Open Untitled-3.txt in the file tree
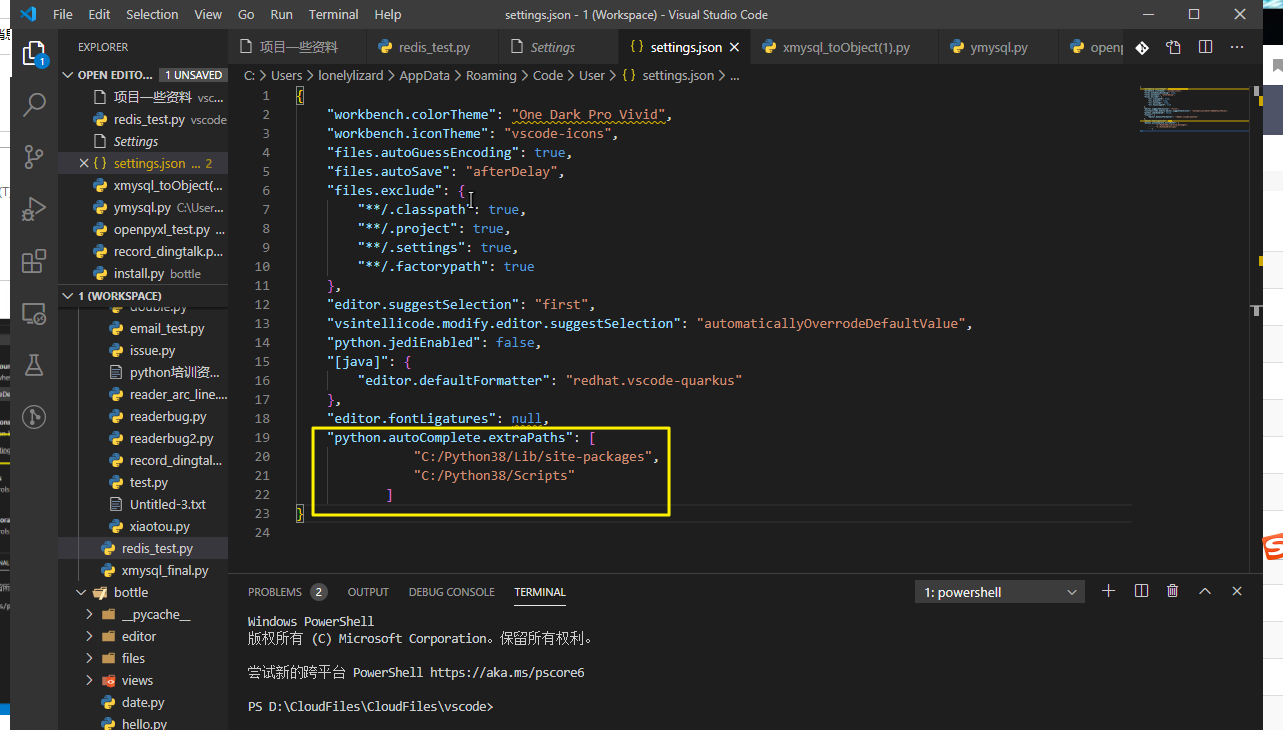Screen dimensions: 1283x730 tap(143, 504)
